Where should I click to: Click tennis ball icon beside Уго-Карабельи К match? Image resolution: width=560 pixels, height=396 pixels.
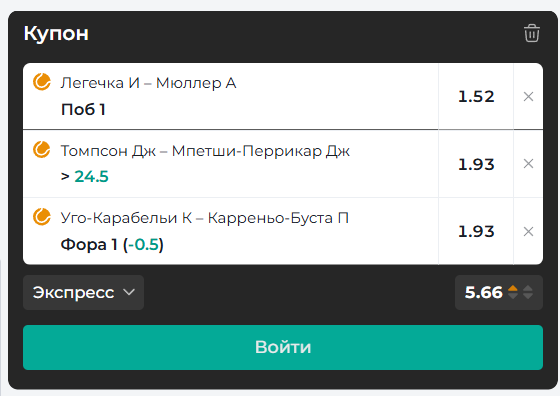pos(42,217)
